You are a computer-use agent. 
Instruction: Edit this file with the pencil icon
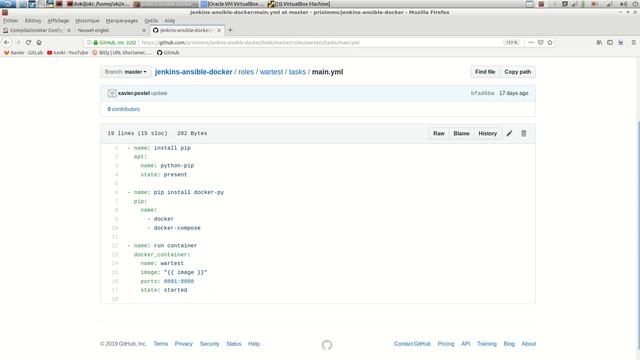point(509,133)
